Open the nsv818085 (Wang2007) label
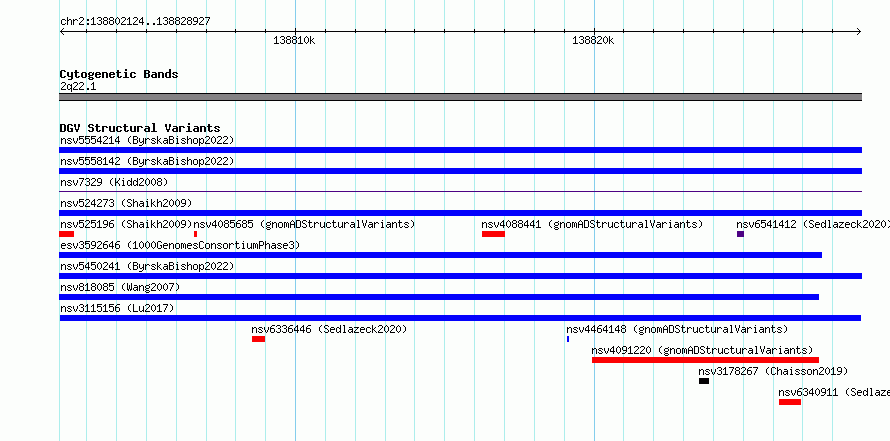The image size is (890, 441). (x=120, y=287)
